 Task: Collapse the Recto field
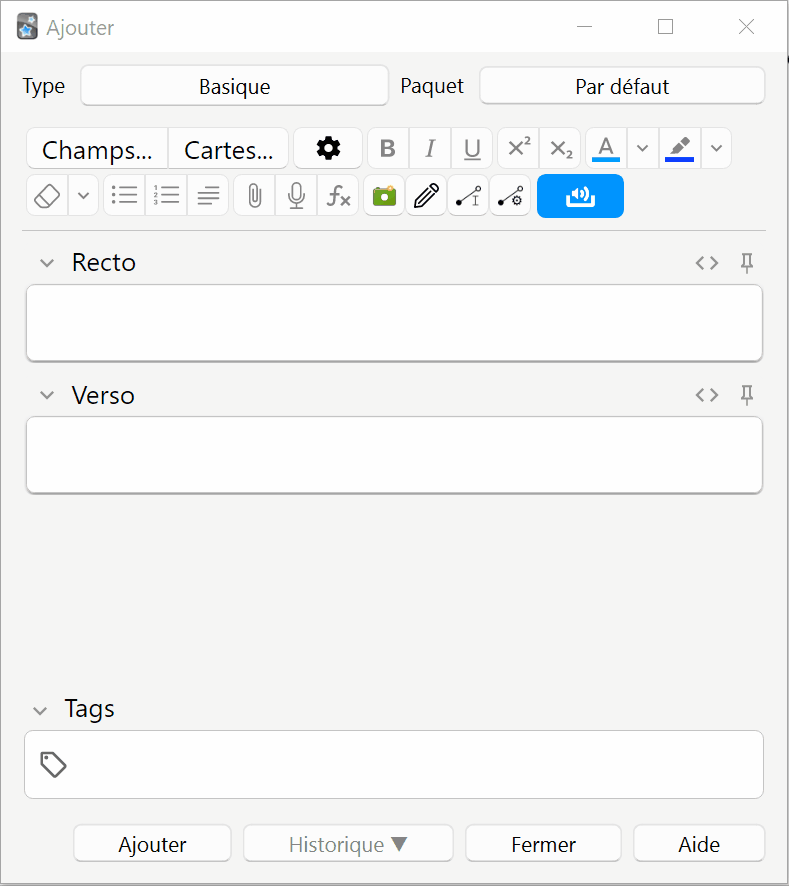tap(47, 263)
